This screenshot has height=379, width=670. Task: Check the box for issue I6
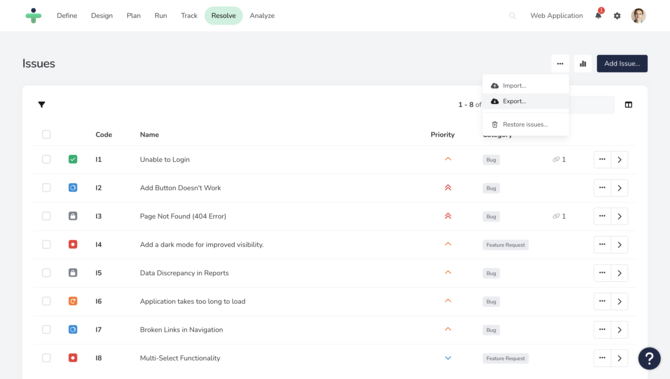pyautogui.click(x=46, y=301)
